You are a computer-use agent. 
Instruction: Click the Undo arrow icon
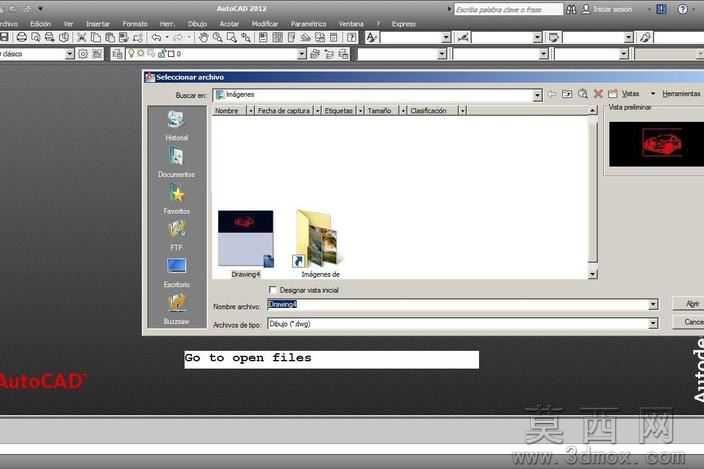[156, 37]
